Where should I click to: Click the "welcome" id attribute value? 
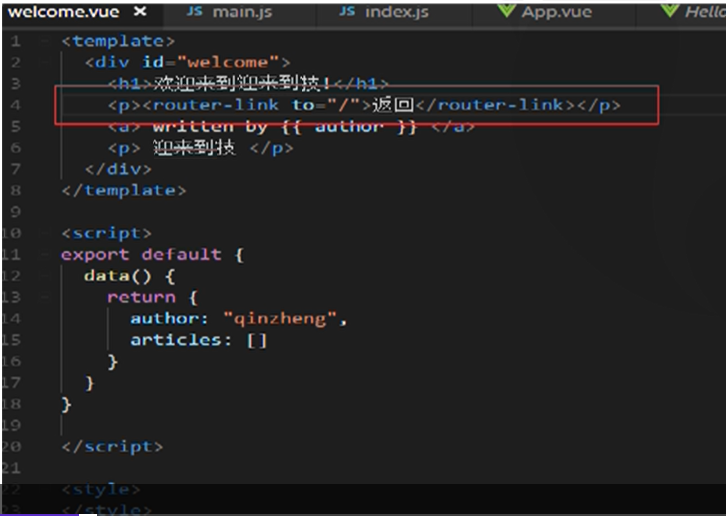227,63
